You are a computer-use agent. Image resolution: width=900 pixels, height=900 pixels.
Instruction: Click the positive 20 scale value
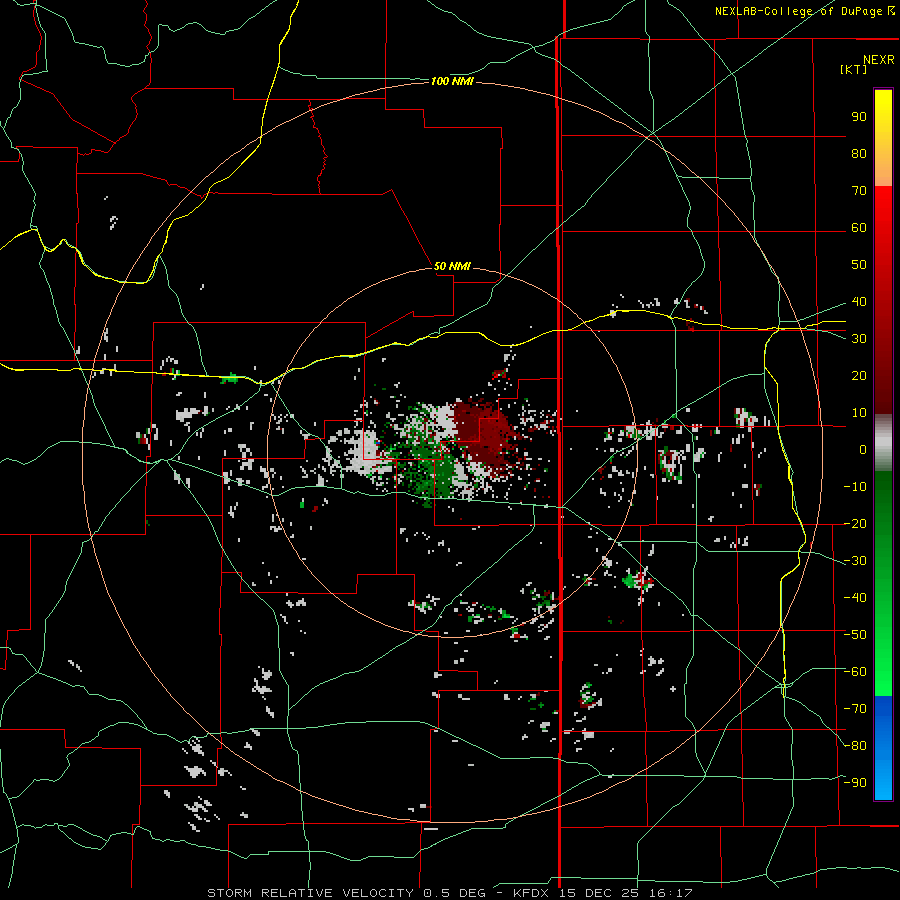(x=859, y=376)
